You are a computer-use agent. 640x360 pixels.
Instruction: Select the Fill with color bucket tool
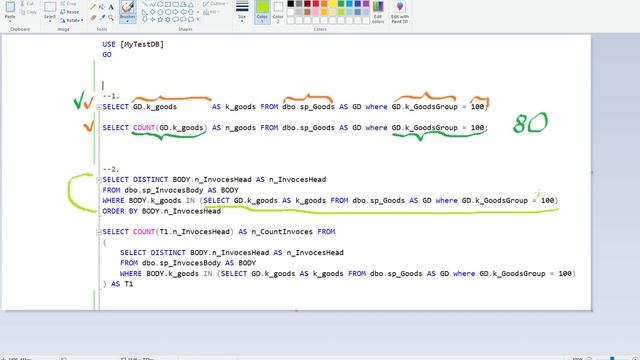click(101, 7)
